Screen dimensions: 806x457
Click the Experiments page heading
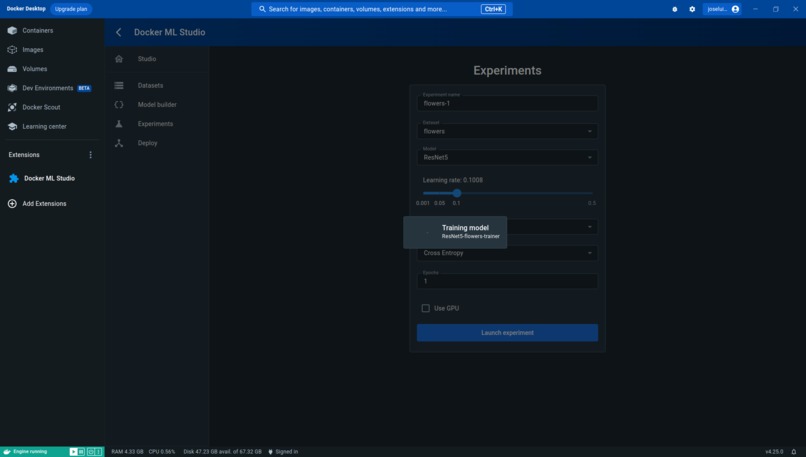[507, 70]
